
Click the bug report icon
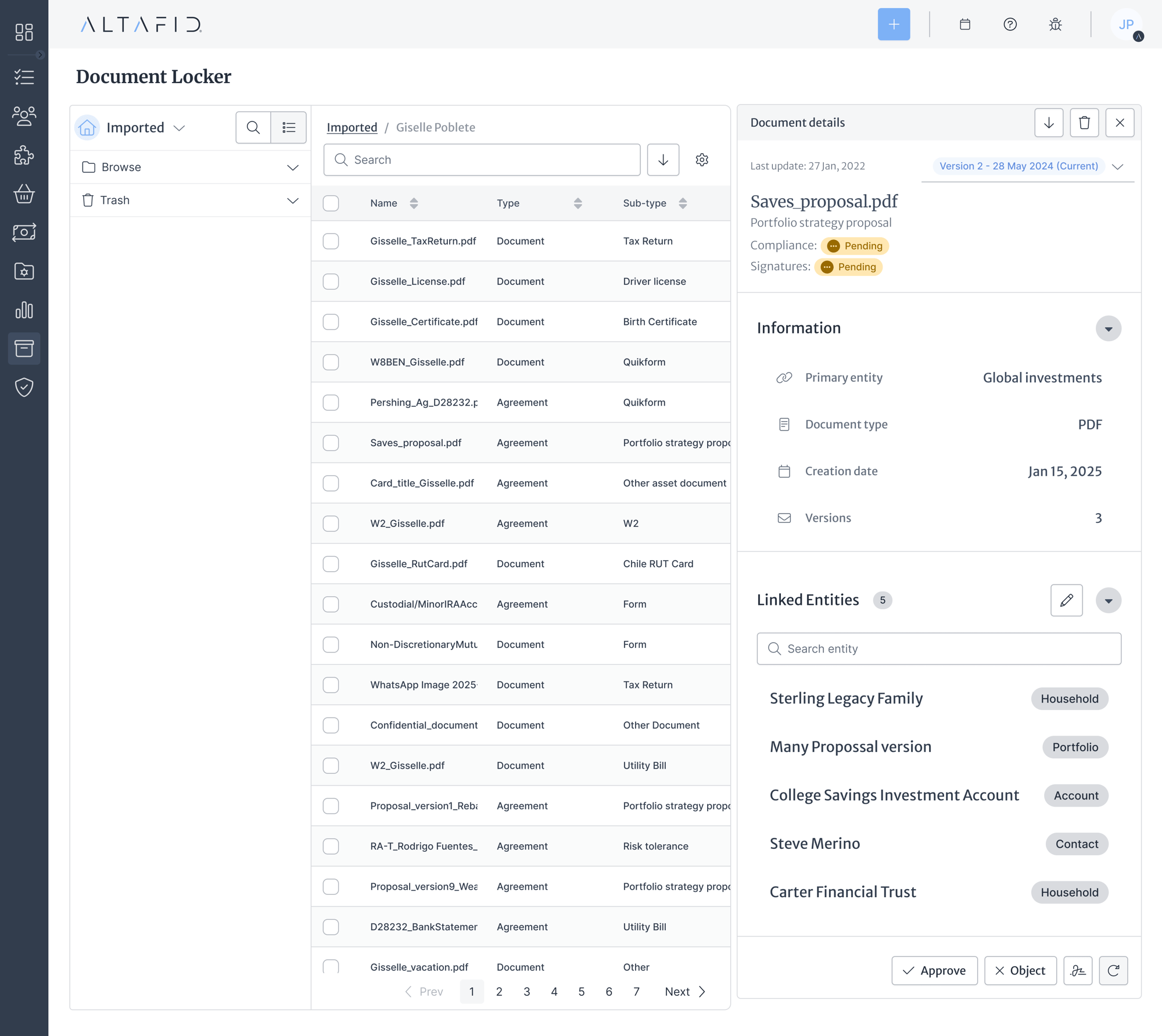[x=1056, y=24]
